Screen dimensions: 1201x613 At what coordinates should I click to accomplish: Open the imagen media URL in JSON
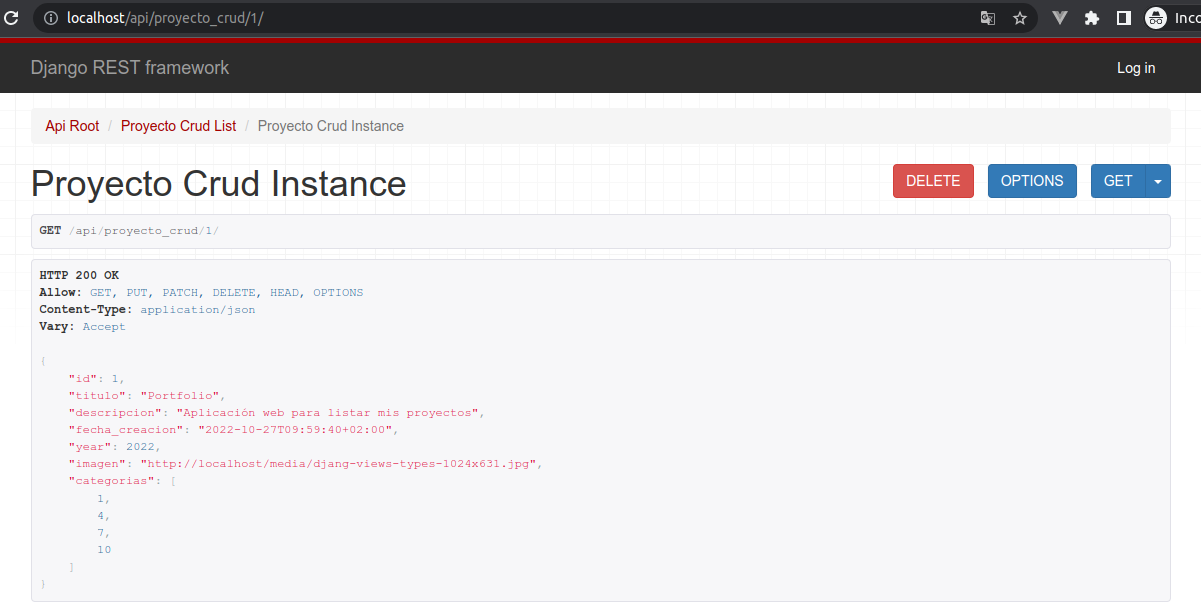point(340,464)
